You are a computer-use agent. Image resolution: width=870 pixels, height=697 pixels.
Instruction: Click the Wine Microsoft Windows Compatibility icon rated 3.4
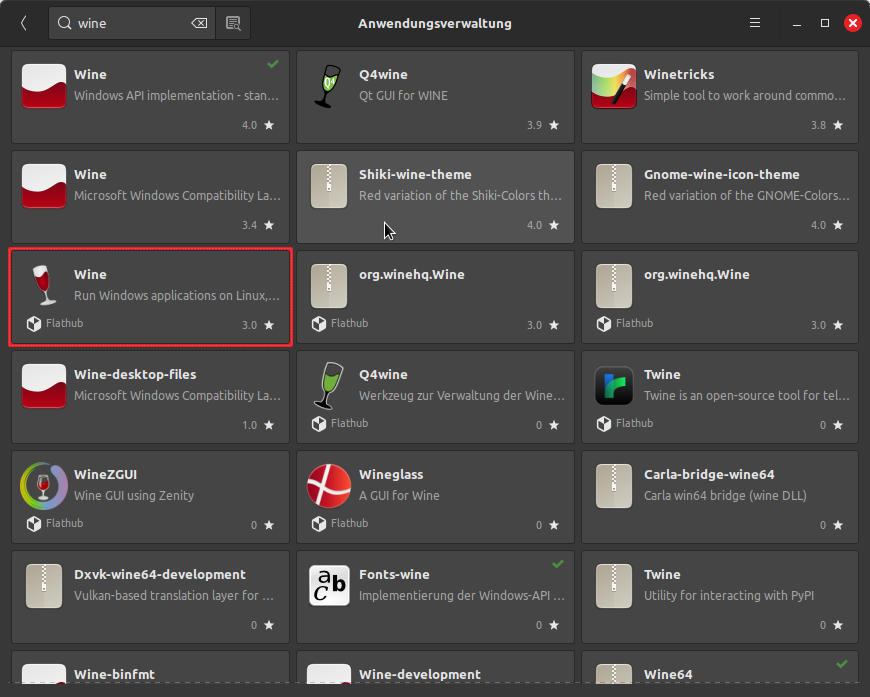tap(44, 186)
